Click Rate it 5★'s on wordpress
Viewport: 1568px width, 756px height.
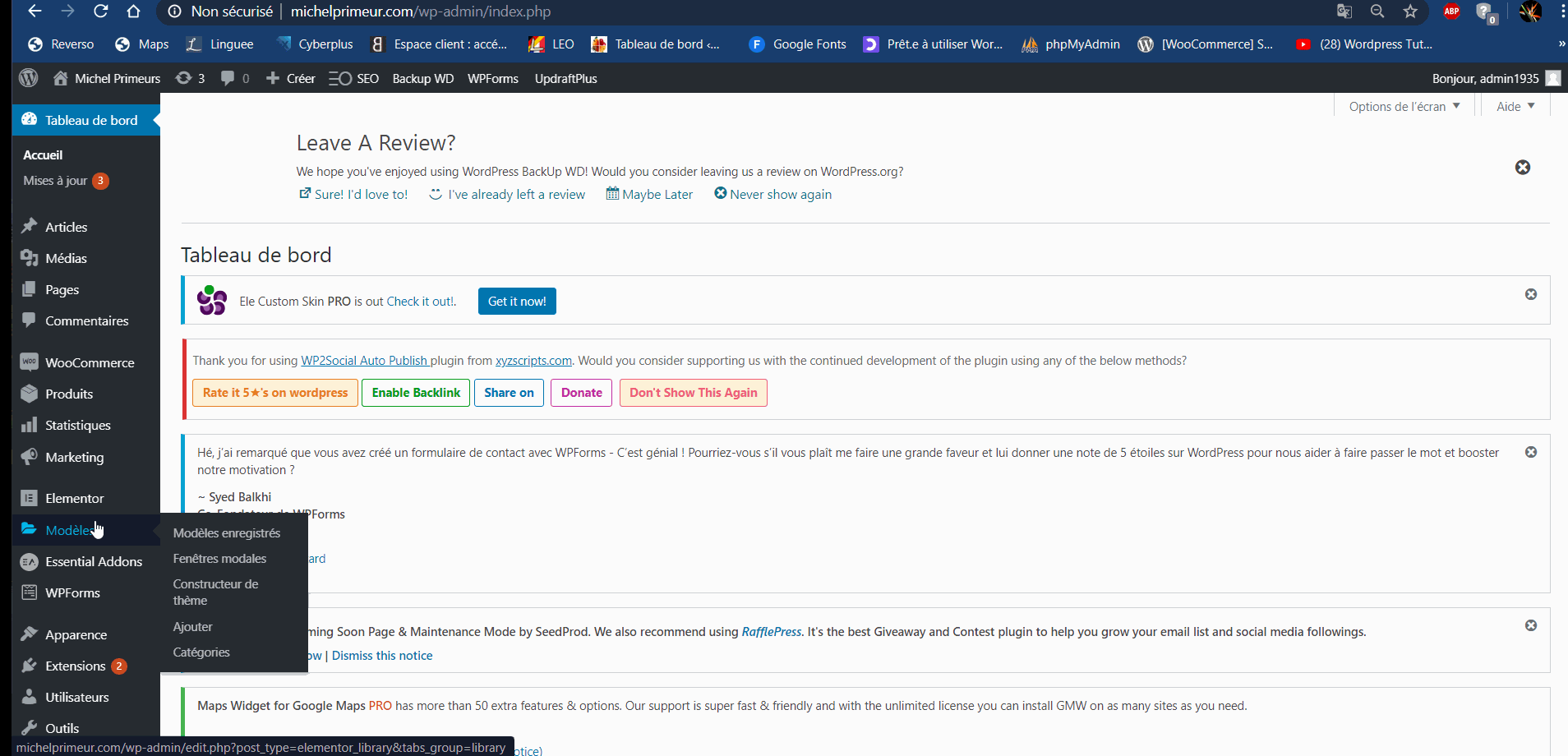tap(275, 393)
